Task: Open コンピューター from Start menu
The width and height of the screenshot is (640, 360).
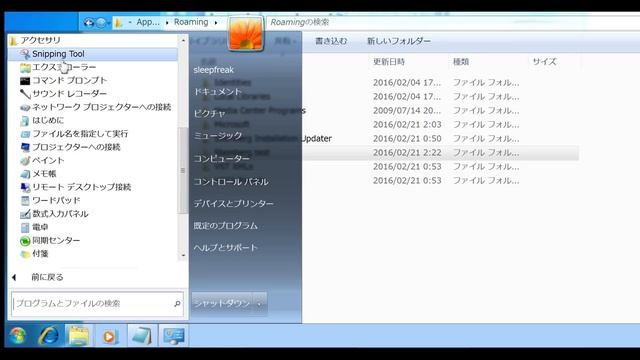Action: [x=221, y=158]
